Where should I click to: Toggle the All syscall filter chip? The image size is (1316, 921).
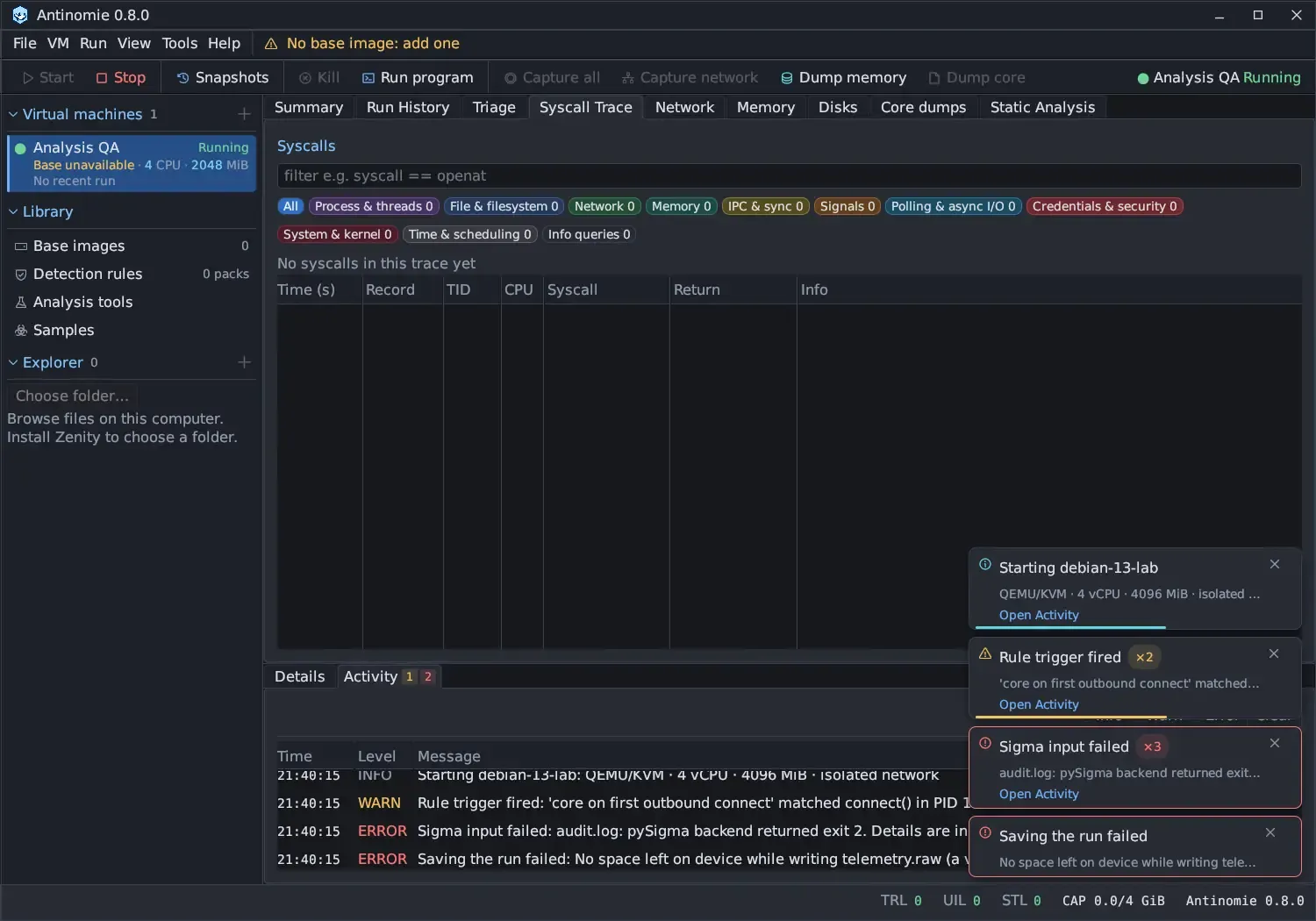pos(290,207)
